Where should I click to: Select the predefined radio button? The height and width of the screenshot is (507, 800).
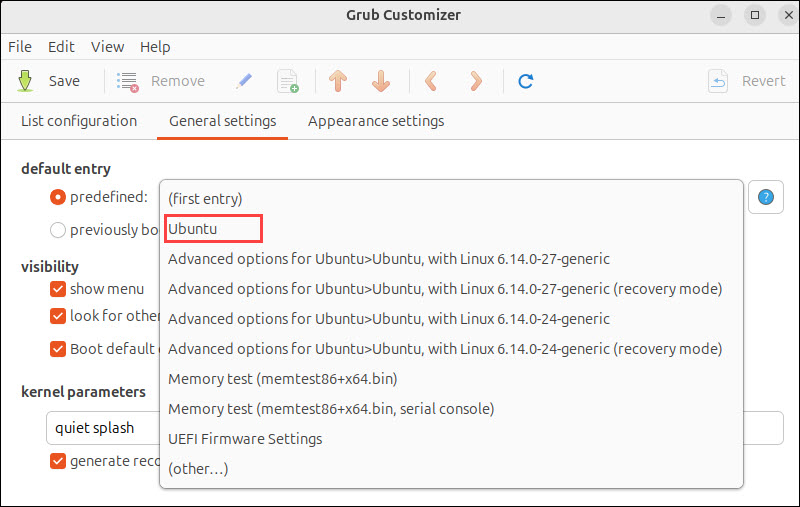(58, 197)
